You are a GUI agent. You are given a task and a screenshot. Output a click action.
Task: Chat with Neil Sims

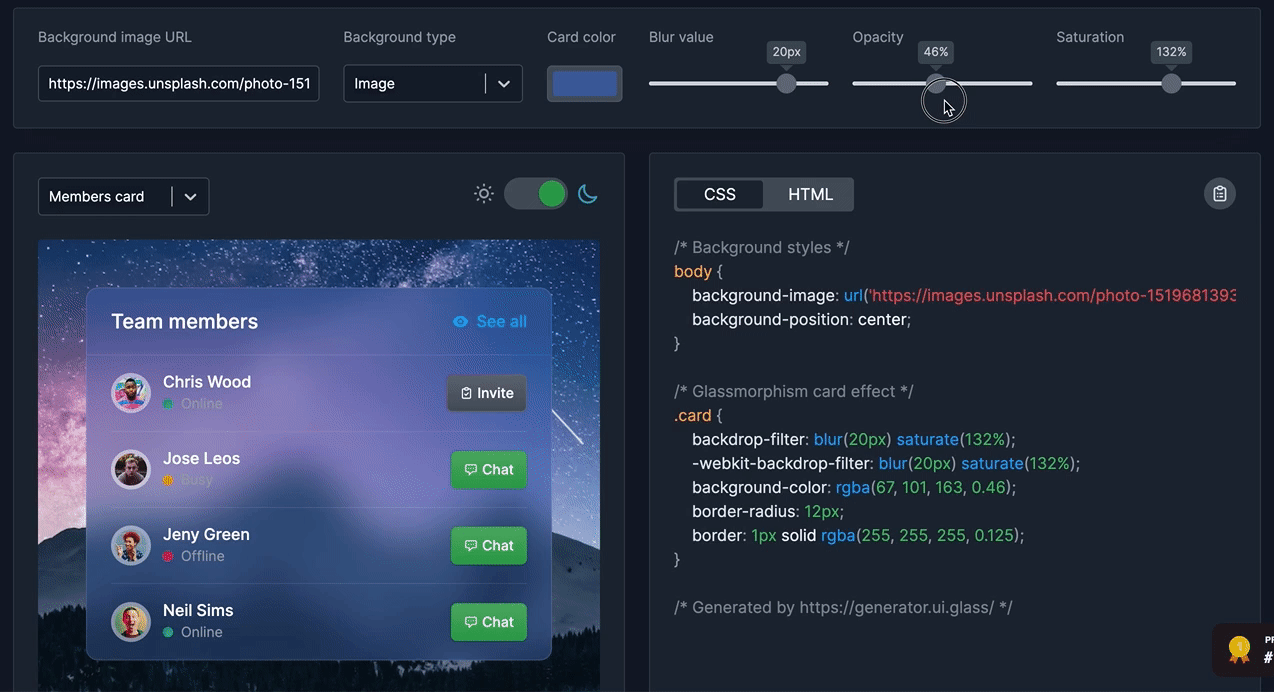(x=489, y=621)
